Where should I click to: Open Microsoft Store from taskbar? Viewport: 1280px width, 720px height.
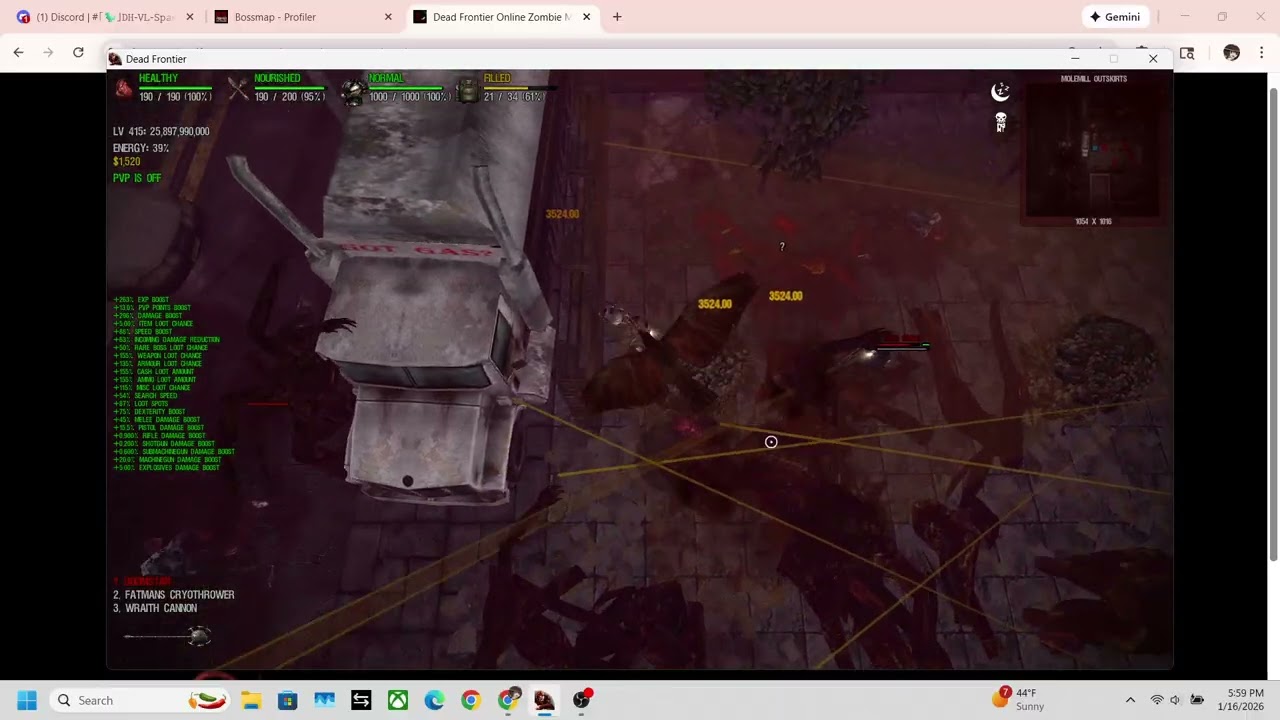[287, 700]
